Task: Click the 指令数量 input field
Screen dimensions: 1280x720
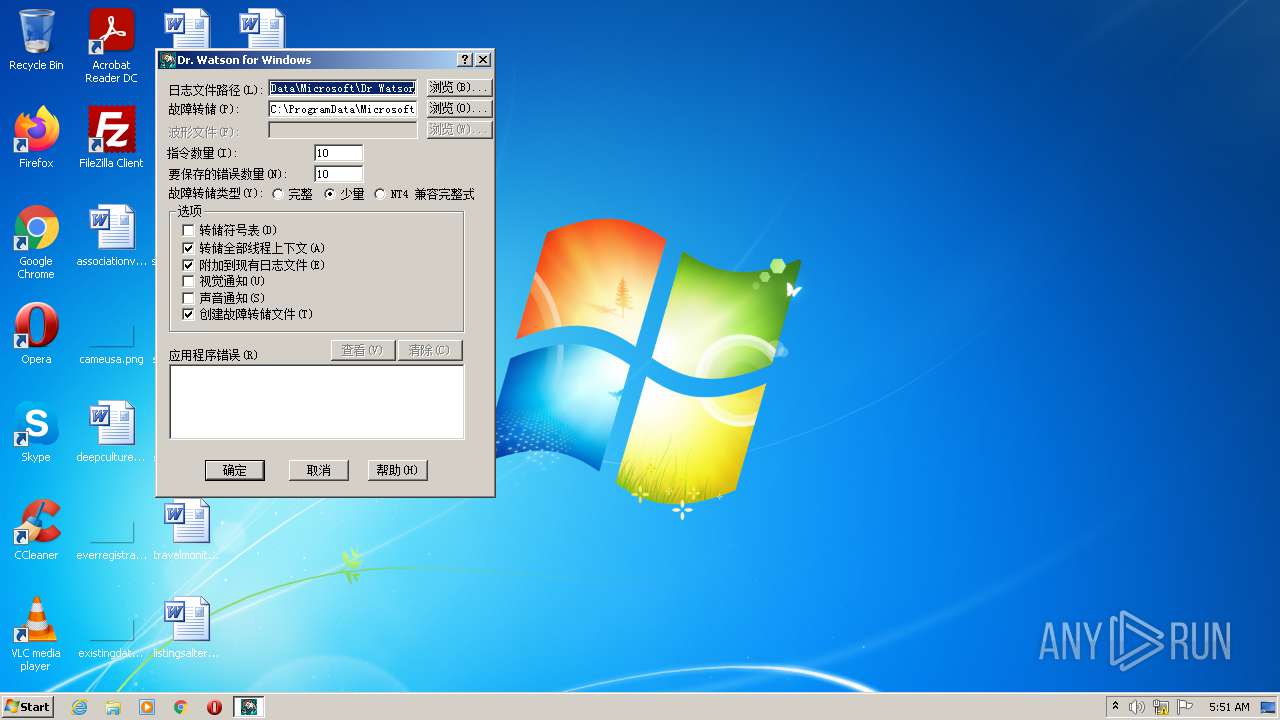Action: coord(338,153)
